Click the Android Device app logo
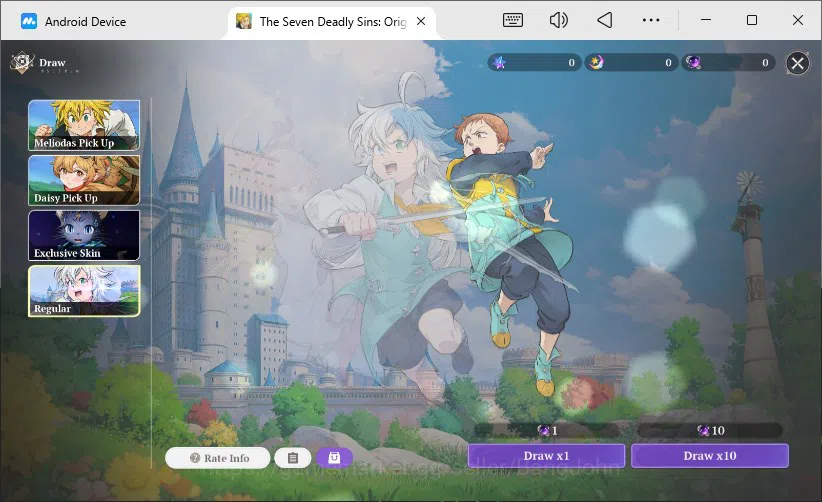 [x=29, y=21]
